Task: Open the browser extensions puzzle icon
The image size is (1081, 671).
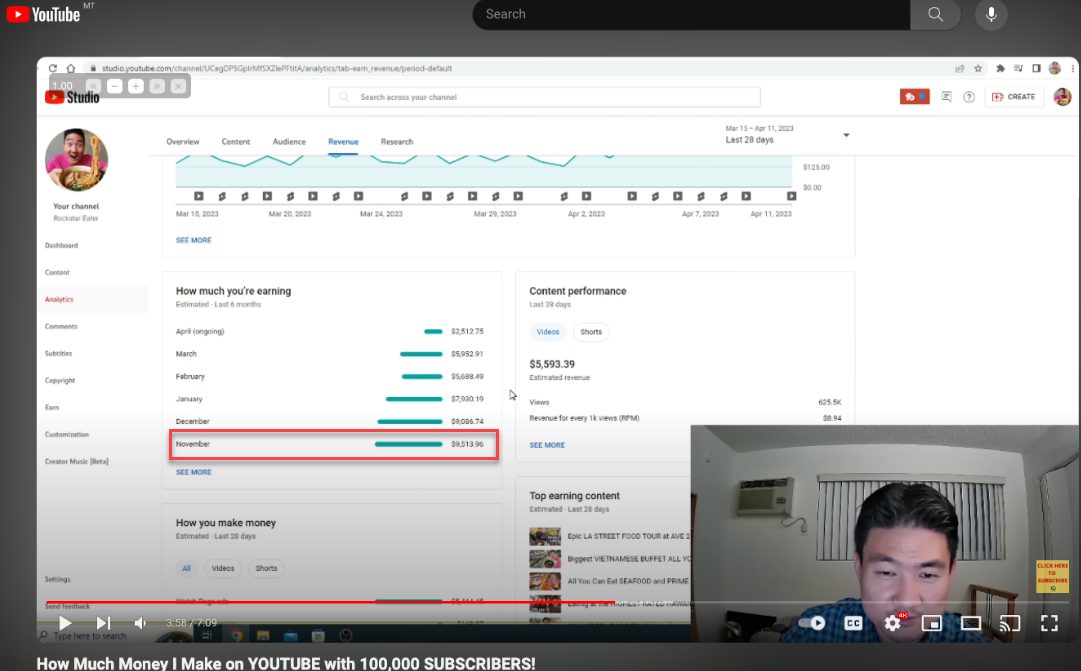Action: coord(1000,68)
